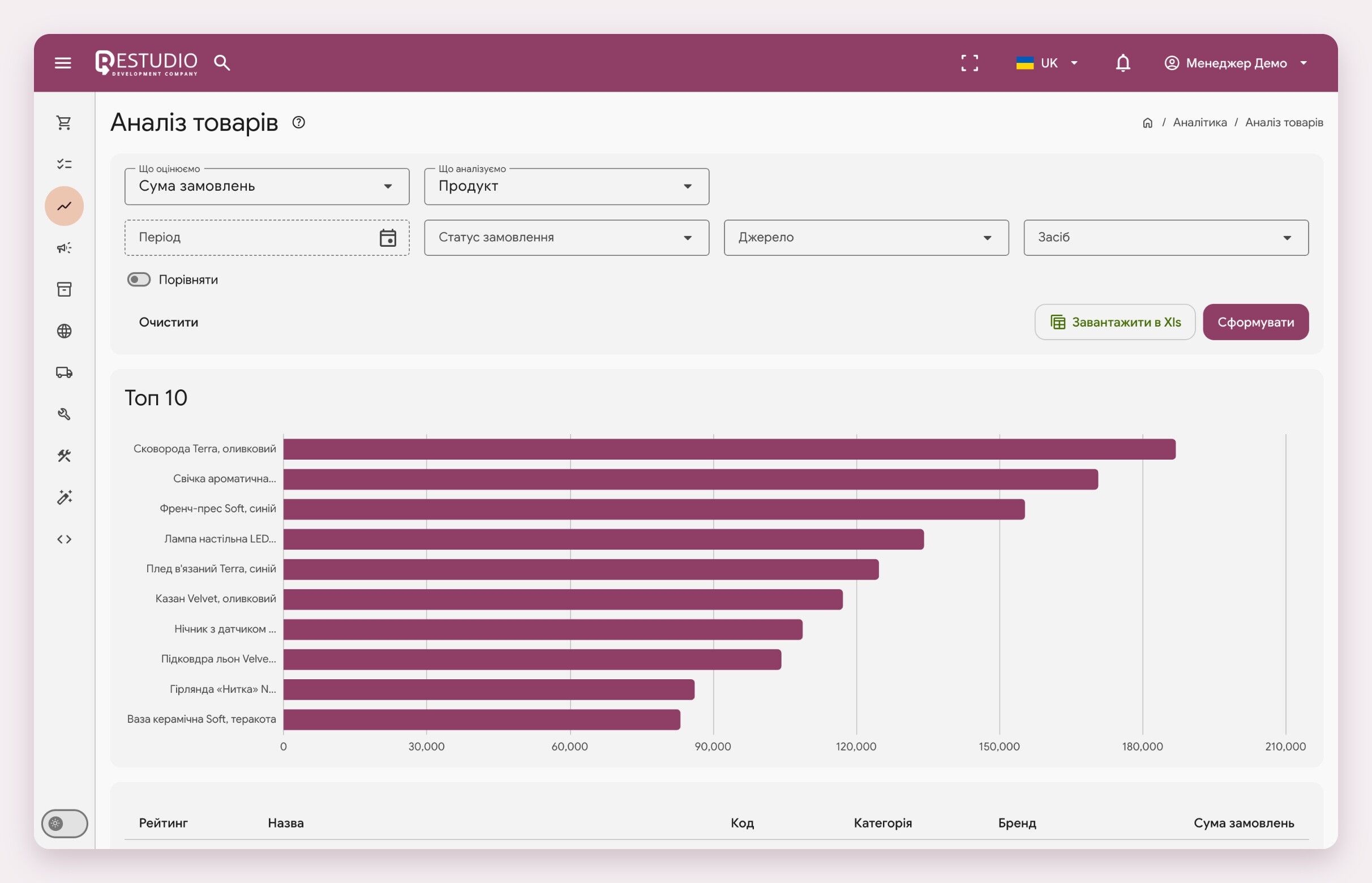Click the Очистити button
The image size is (1372, 883).
(169, 322)
